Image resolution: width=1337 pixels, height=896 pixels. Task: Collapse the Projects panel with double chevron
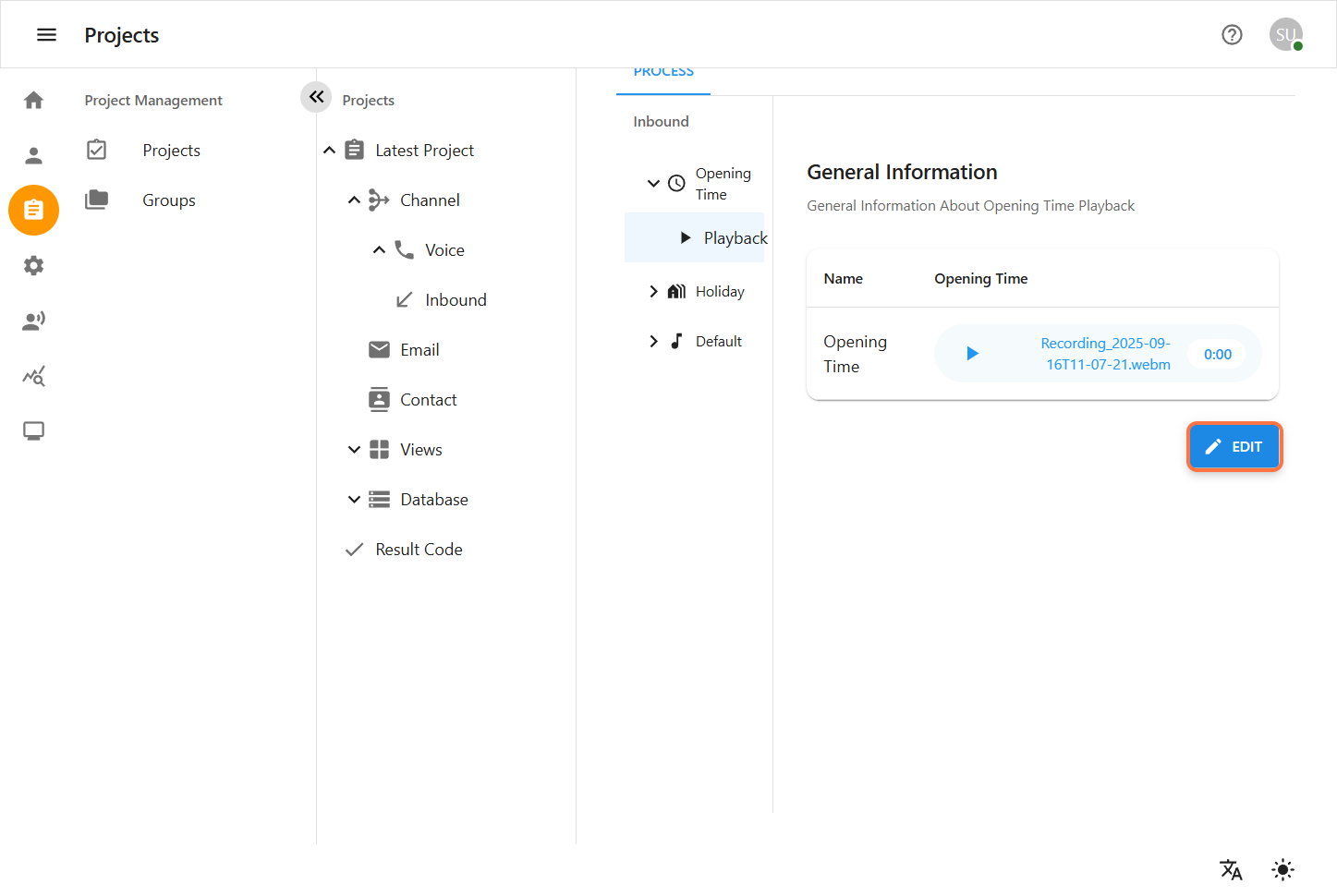[316, 97]
